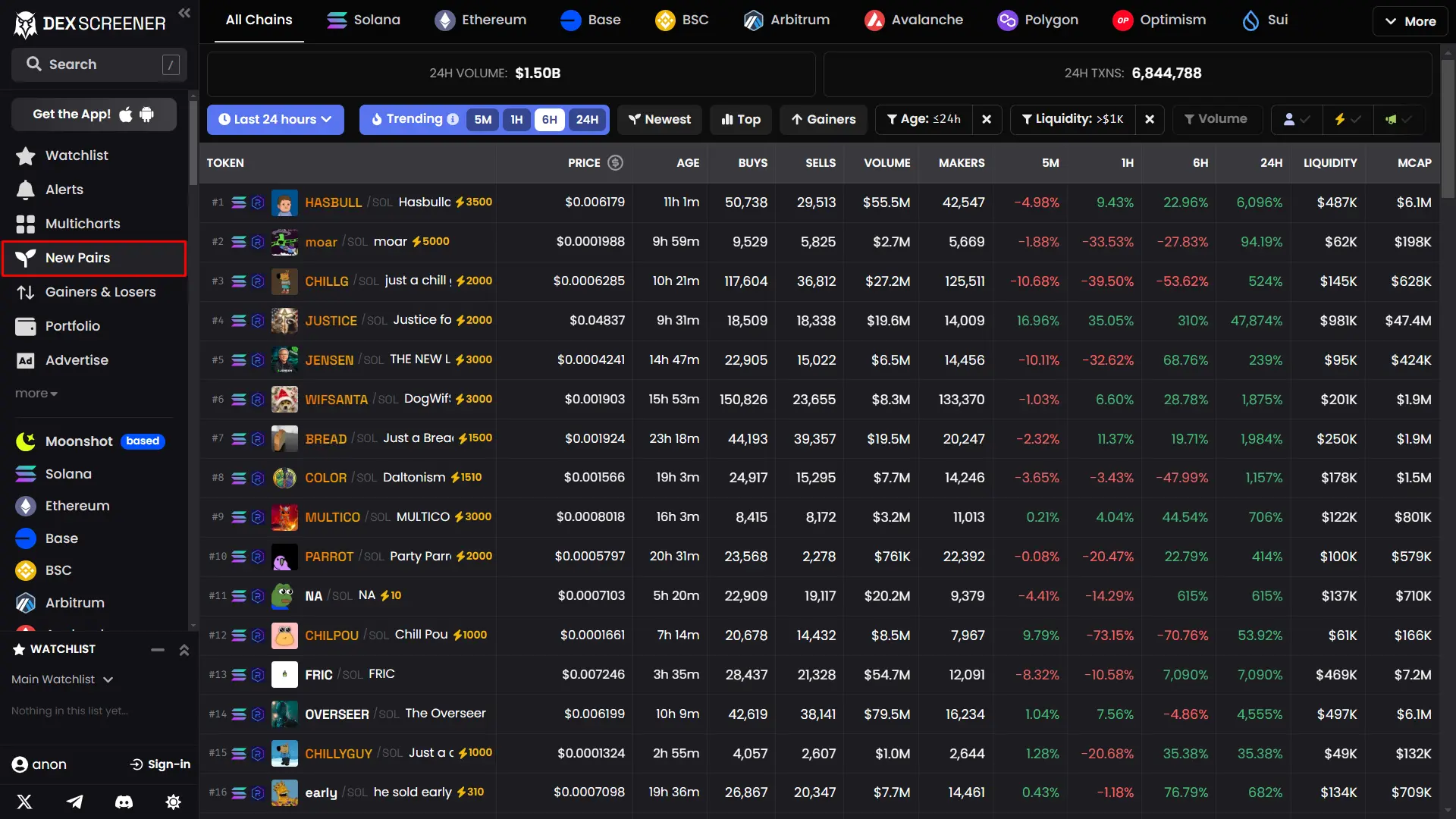1456x819 pixels.
Task: Click the JUSTICE token avatar image
Action: tap(284, 321)
